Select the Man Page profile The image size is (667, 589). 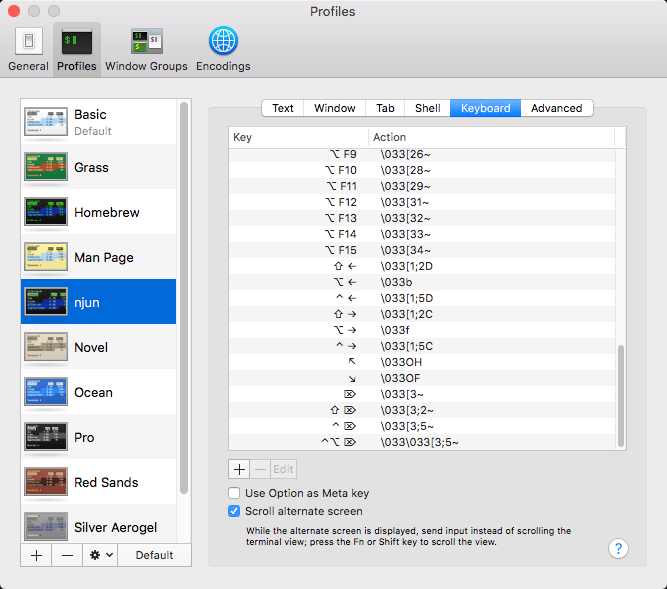point(98,257)
